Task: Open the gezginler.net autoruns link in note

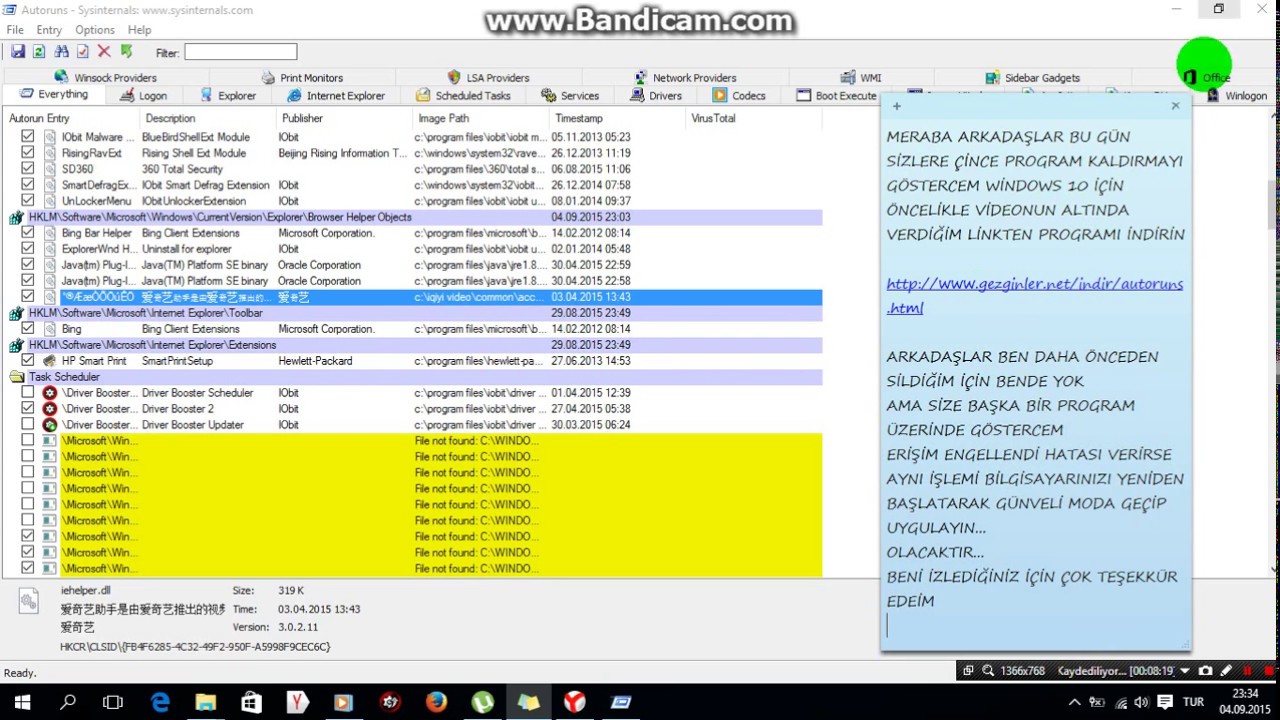Action: [1034, 295]
